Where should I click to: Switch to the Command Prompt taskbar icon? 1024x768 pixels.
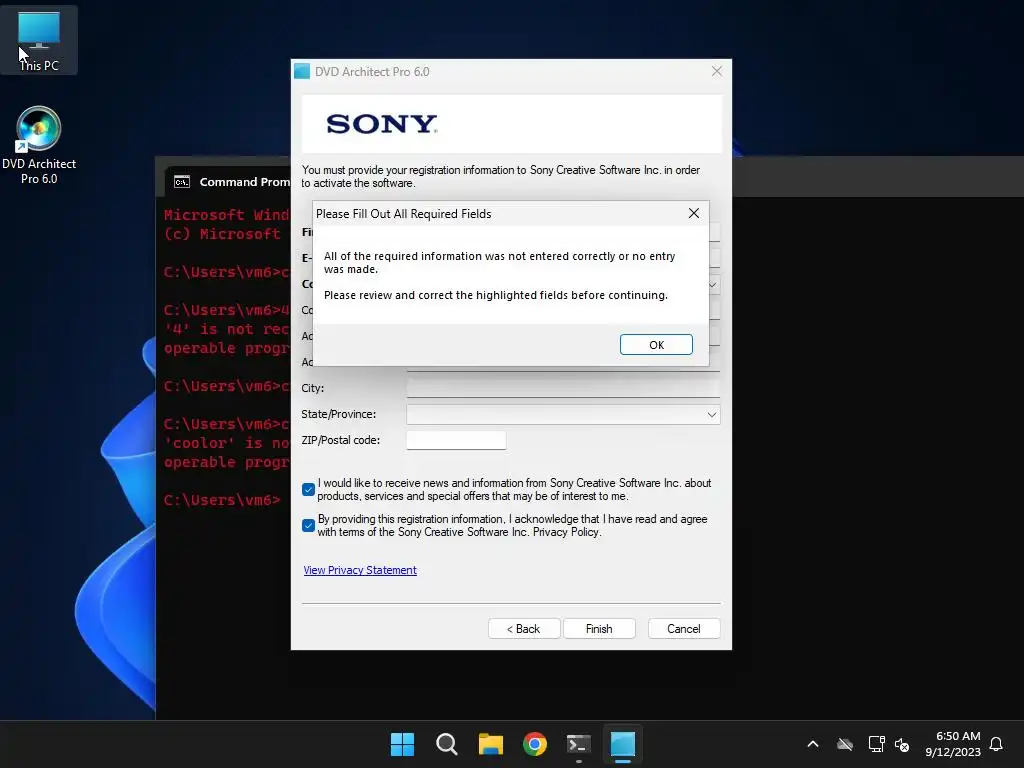click(x=579, y=744)
